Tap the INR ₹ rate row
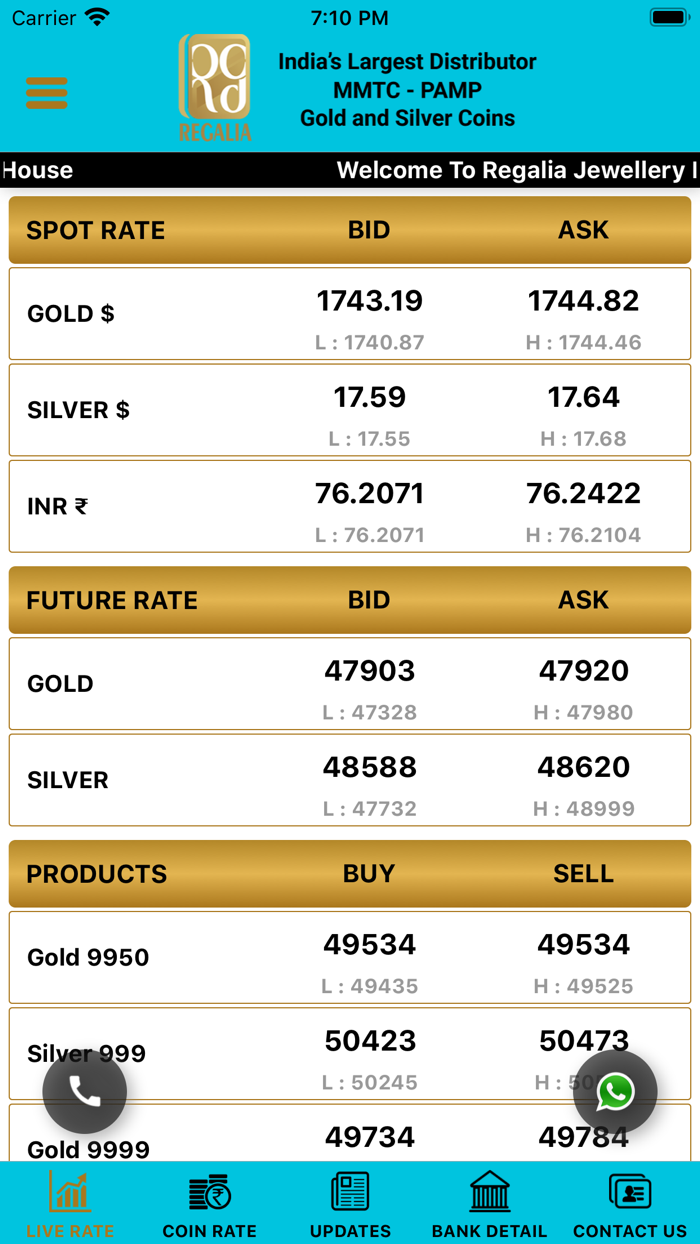 350,506
